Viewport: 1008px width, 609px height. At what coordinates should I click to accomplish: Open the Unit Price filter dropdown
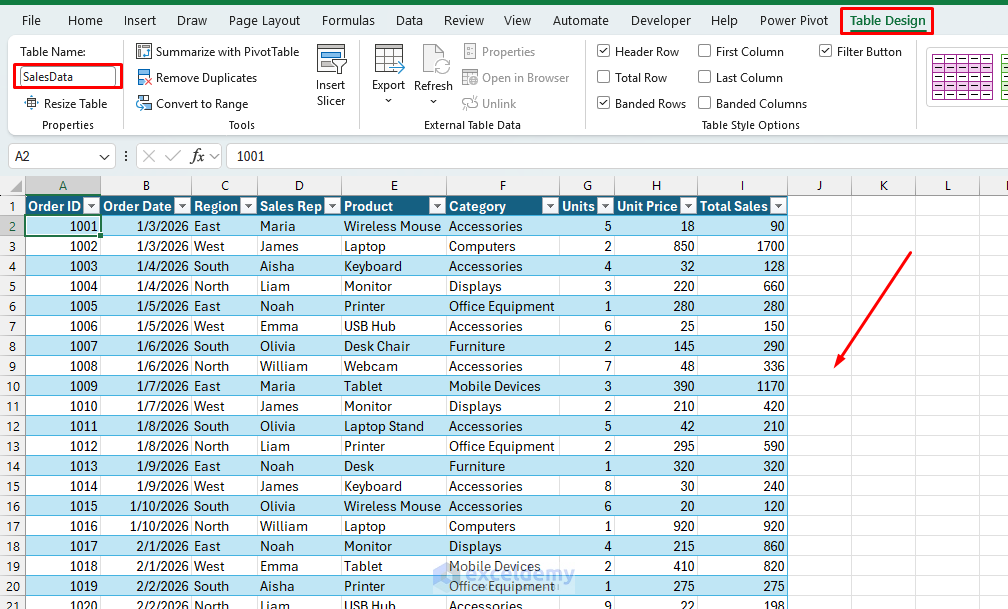[x=688, y=206]
